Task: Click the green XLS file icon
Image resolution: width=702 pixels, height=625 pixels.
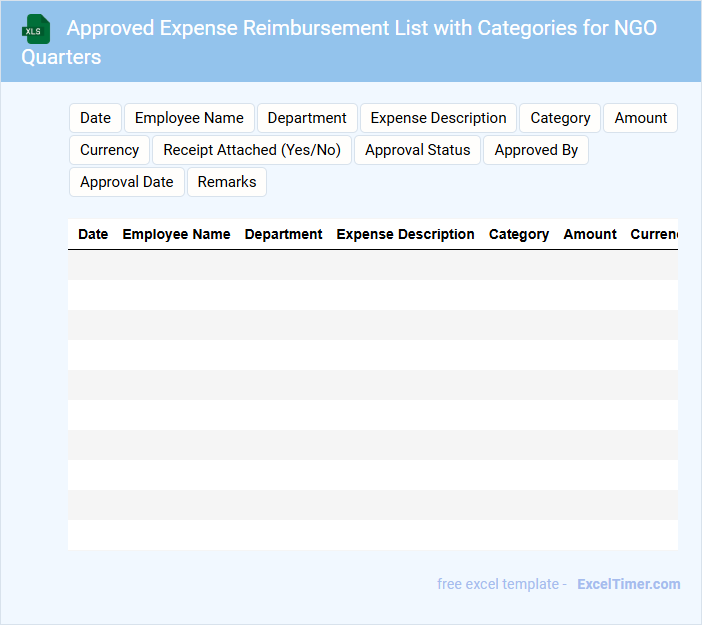Action: pyautogui.click(x=36, y=29)
